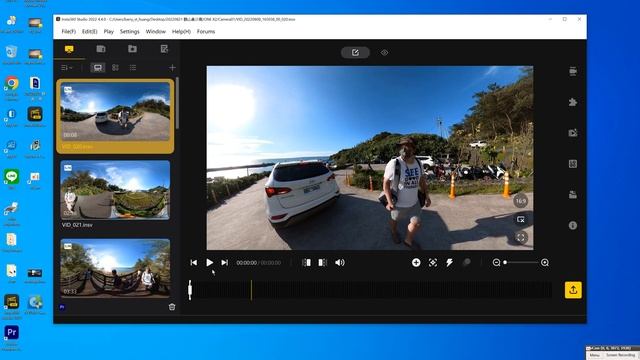Select the third boardwalk video thumbnail
Image resolution: width=640 pixels, height=360 pixels.
(115, 268)
